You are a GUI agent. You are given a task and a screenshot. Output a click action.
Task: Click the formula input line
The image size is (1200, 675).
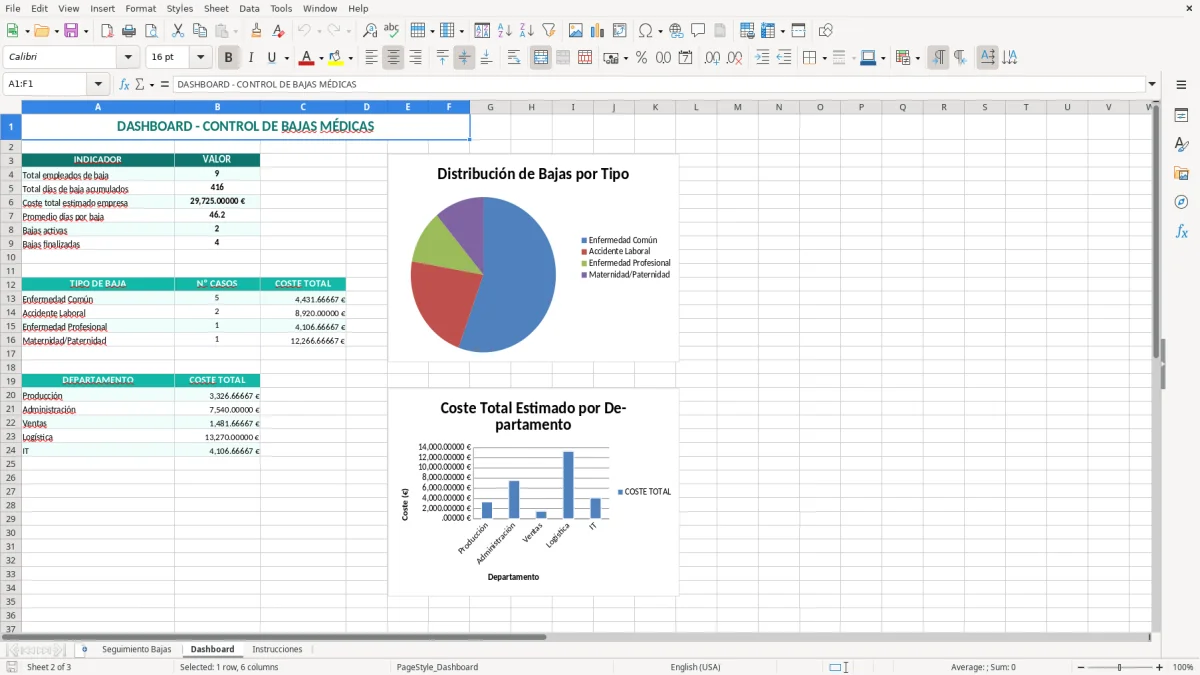658,84
